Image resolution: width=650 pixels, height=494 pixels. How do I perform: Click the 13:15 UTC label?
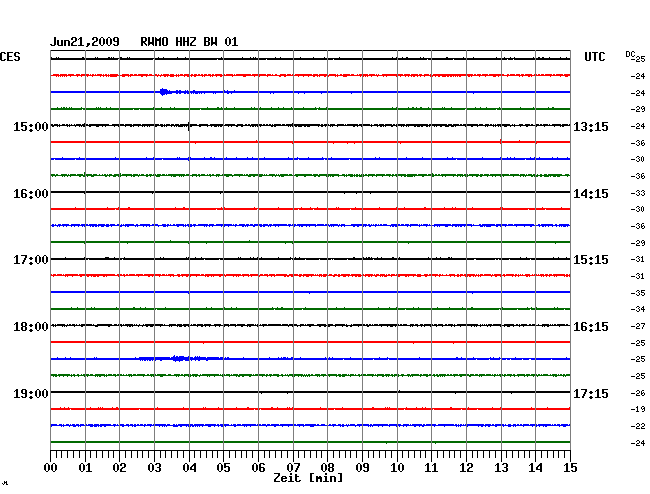591,126
